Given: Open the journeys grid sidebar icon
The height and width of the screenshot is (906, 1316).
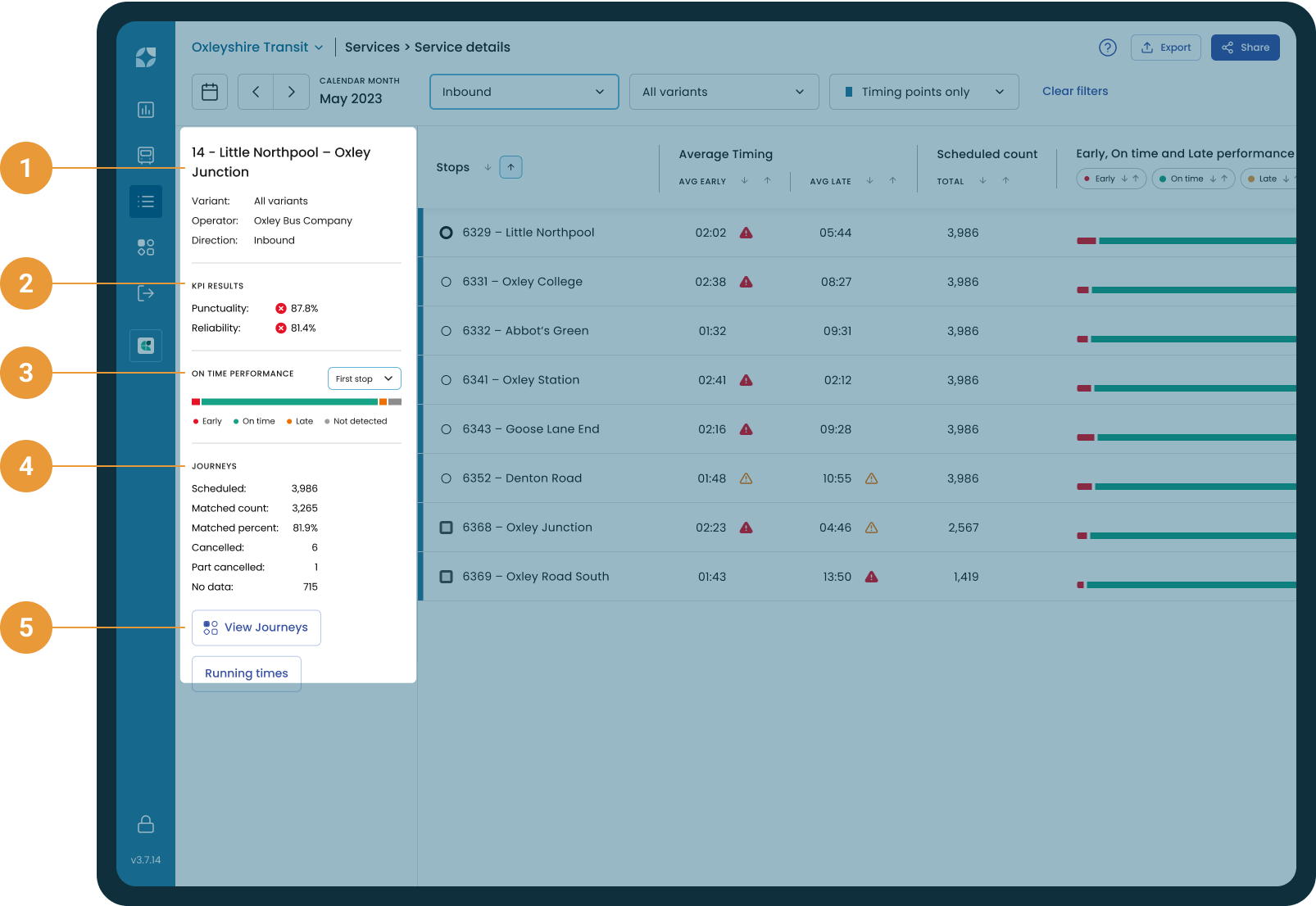Looking at the screenshot, I should pos(146,247).
